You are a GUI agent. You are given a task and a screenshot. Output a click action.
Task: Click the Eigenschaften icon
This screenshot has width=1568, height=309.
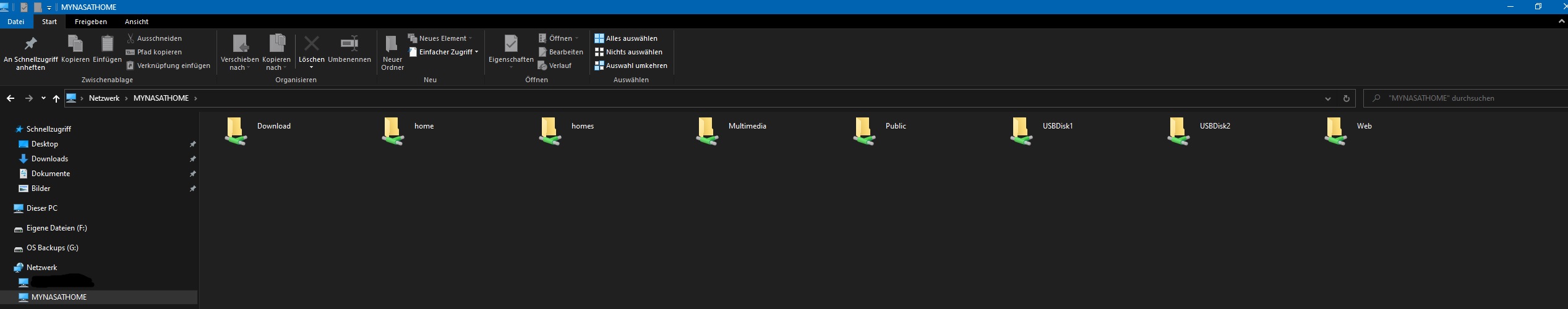click(x=511, y=43)
